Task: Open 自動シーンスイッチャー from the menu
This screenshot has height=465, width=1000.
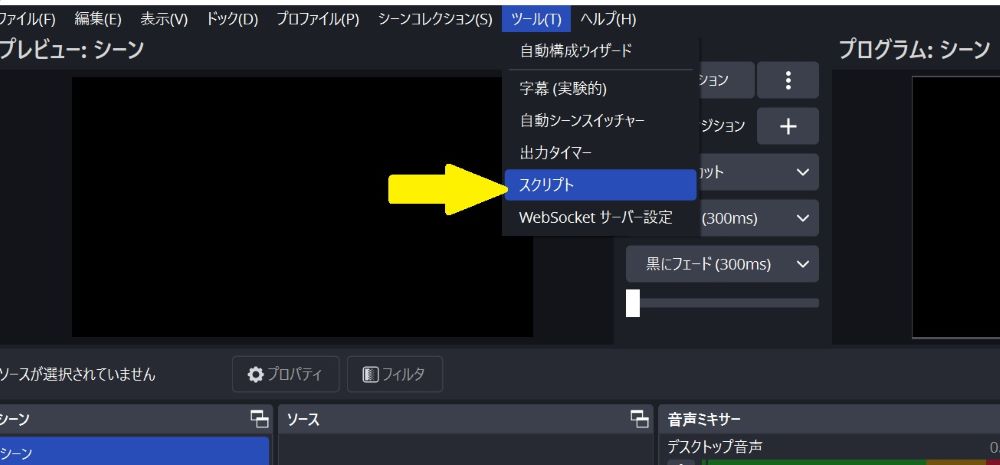Action: point(600,121)
